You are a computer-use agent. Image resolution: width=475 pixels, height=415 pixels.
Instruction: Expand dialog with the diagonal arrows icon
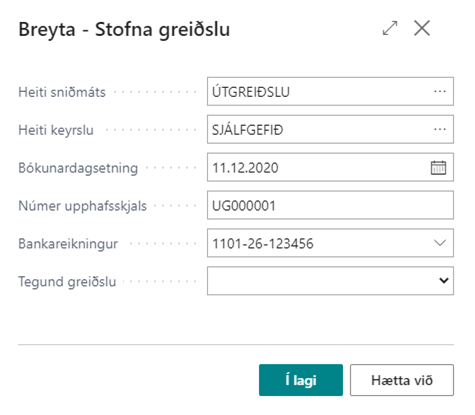click(x=390, y=28)
